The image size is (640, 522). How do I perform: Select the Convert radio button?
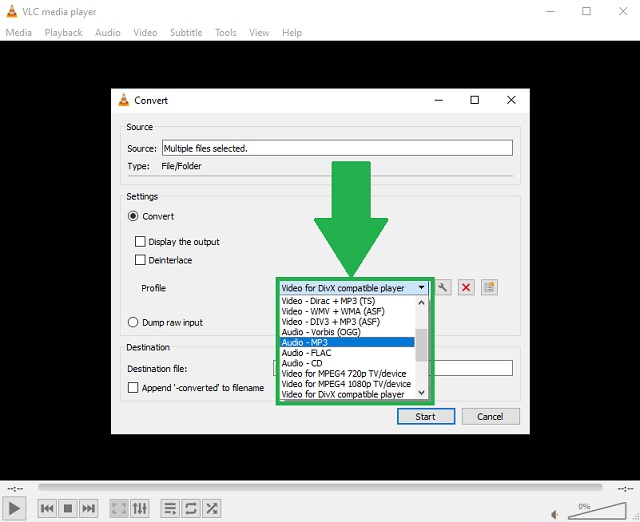(133, 216)
